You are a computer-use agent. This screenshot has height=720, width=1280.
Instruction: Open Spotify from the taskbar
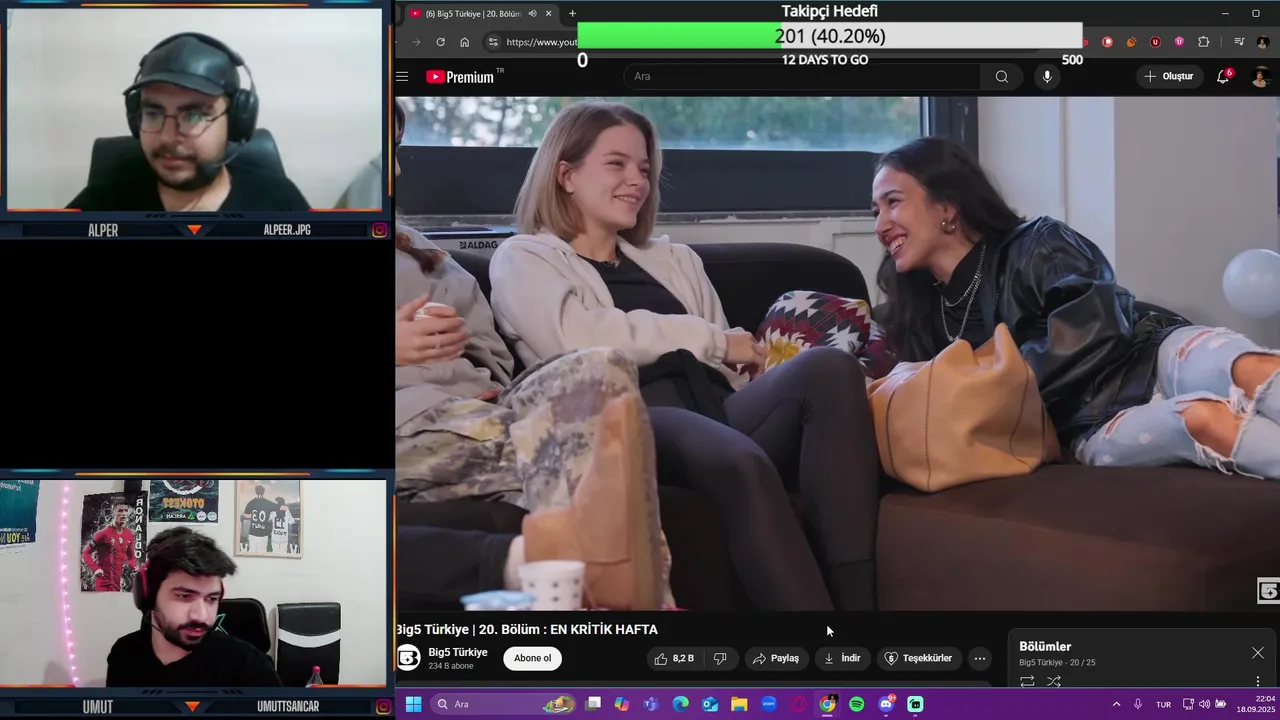(x=857, y=704)
